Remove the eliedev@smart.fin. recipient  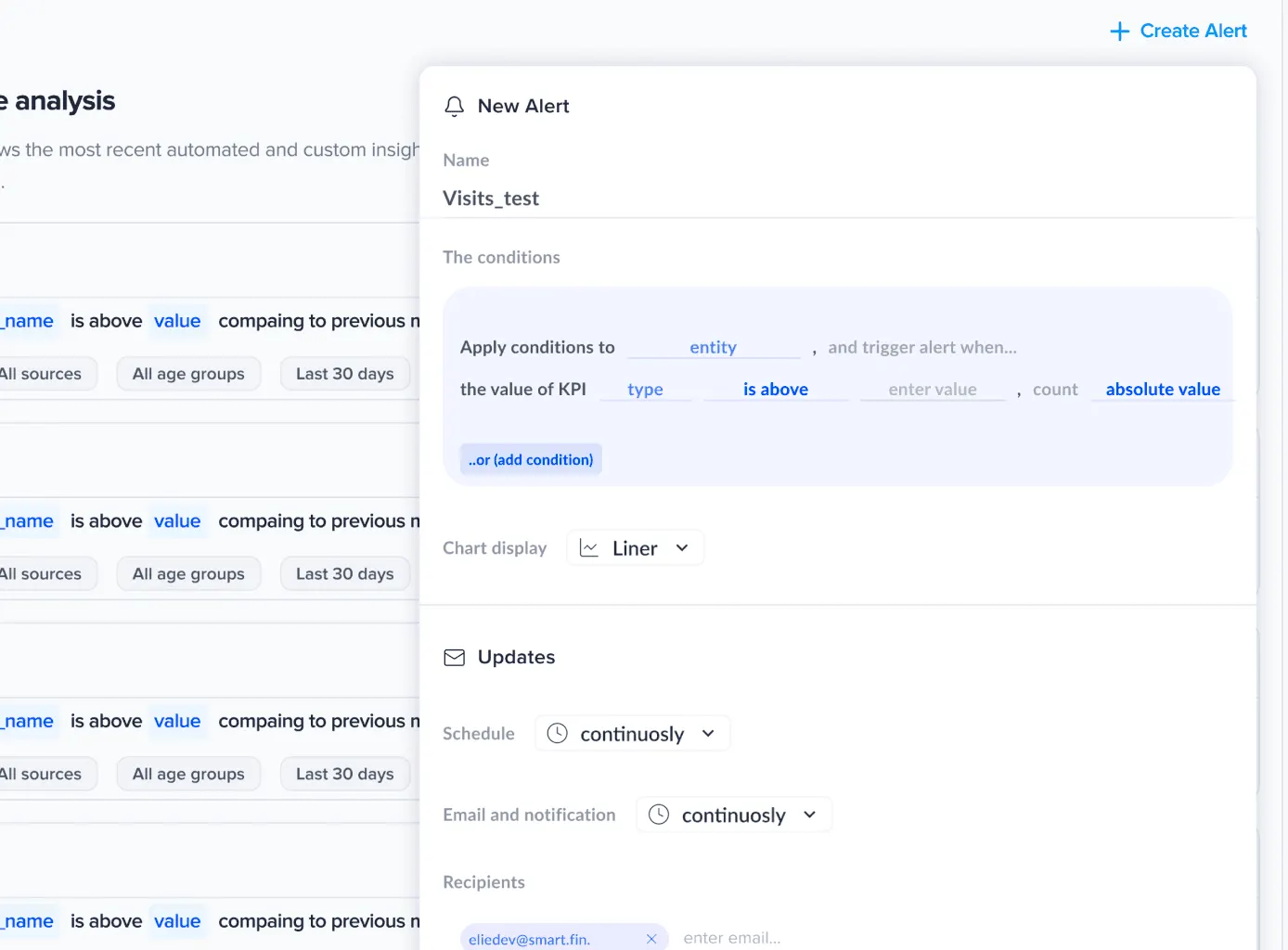pos(651,939)
